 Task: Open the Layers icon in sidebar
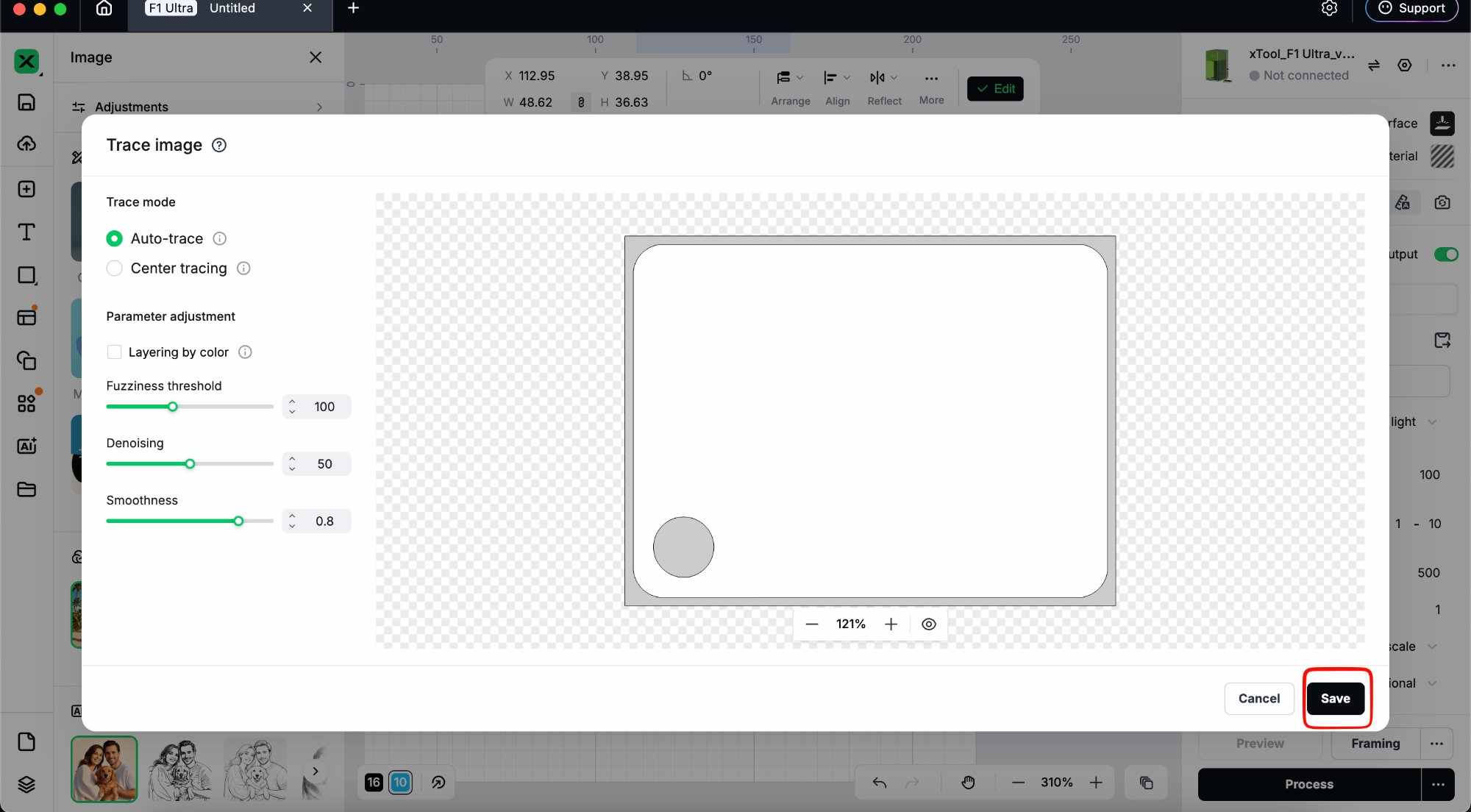(26, 784)
